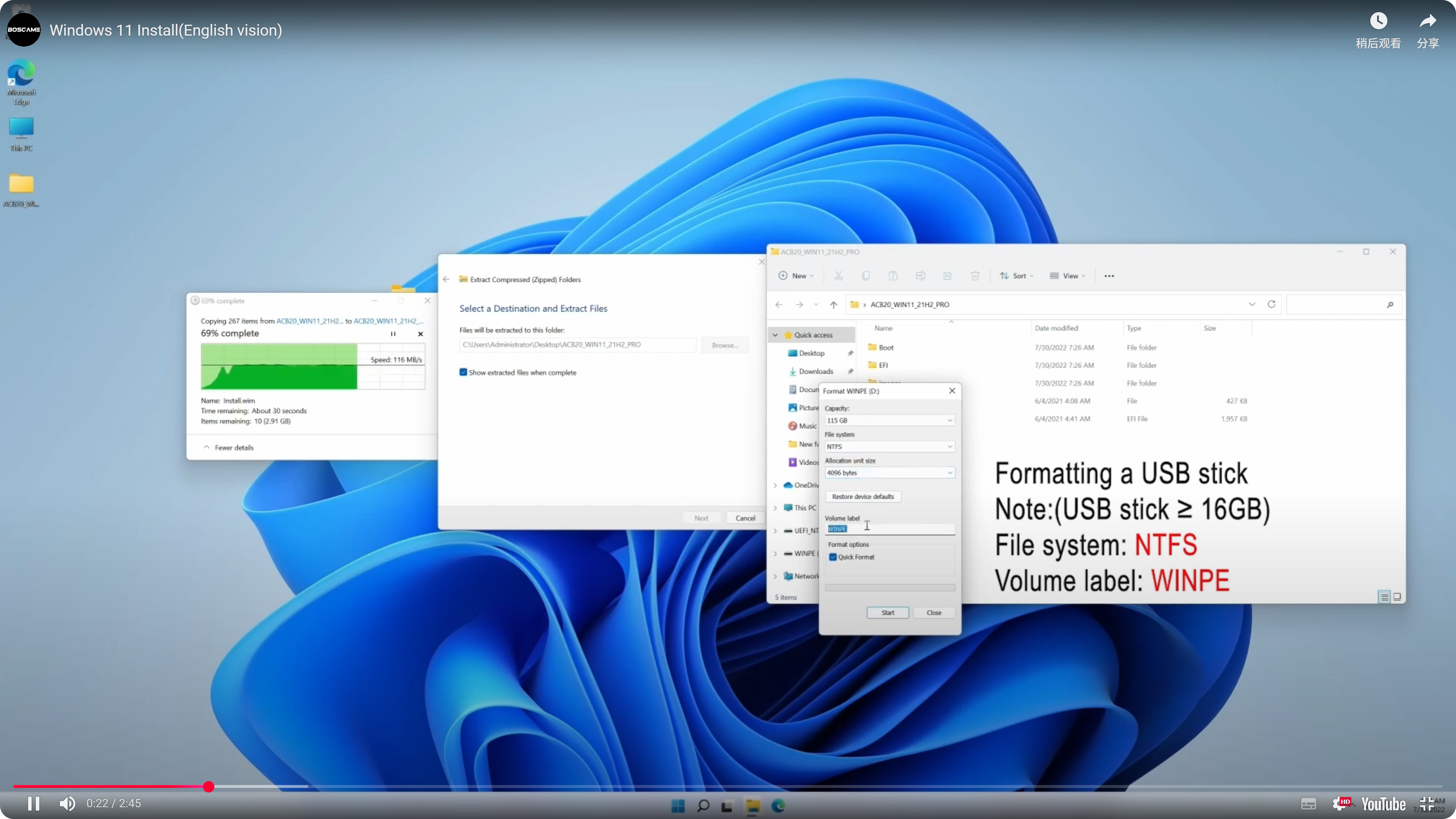Open the View menu in Explorer
The height and width of the screenshot is (819, 1456).
(x=1067, y=276)
